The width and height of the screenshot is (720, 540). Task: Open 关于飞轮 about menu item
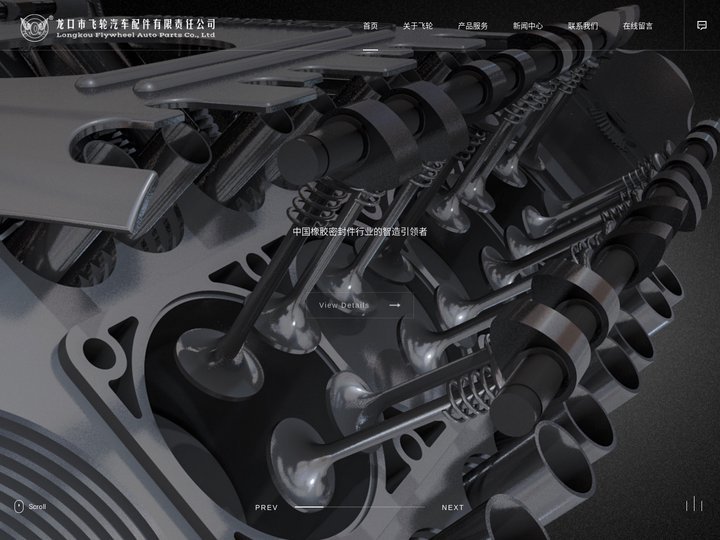418,26
